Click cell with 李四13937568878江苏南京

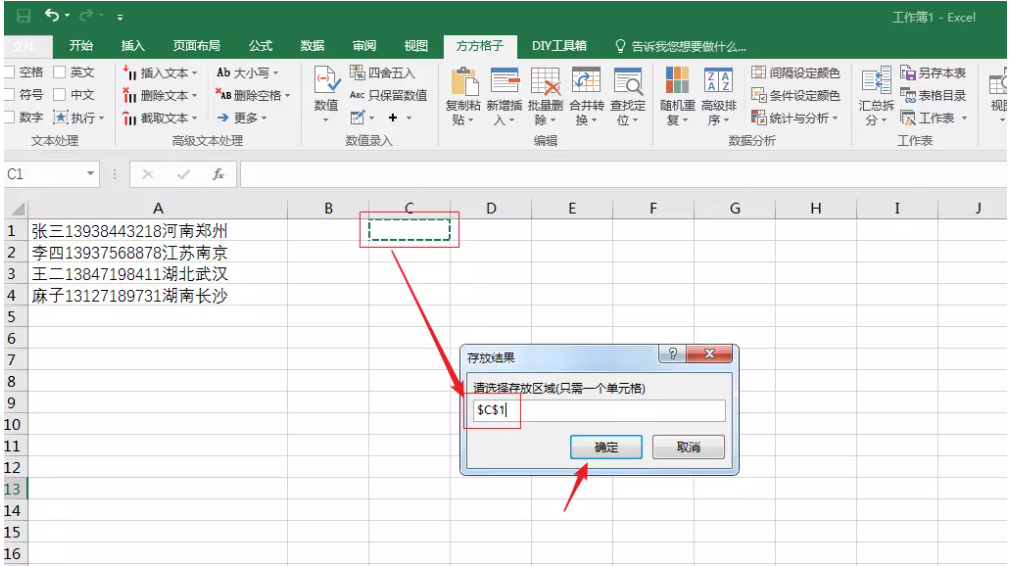pos(158,252)
